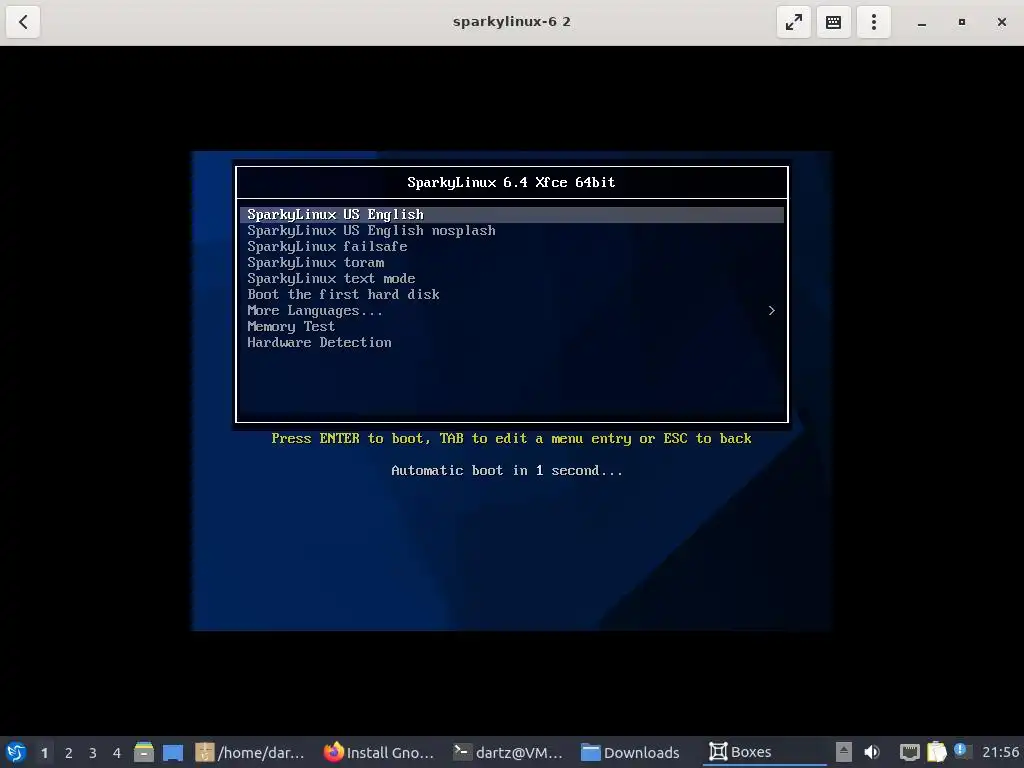This screenshot has height=768, width=1024.
Task: Enter fullscreen mode for the VM
Action: [x=793, y=22]
